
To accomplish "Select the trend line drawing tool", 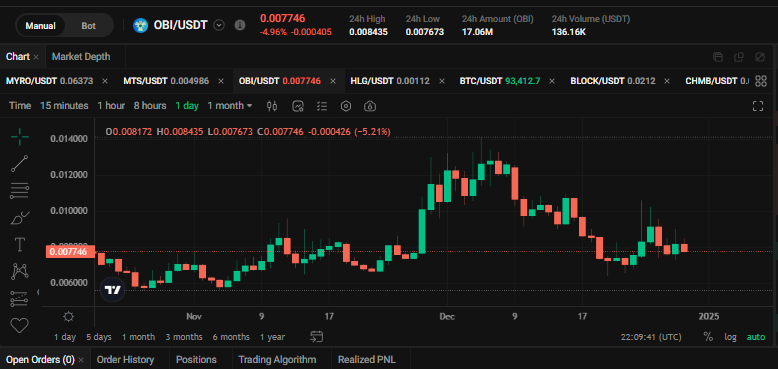I will point(20,164).
